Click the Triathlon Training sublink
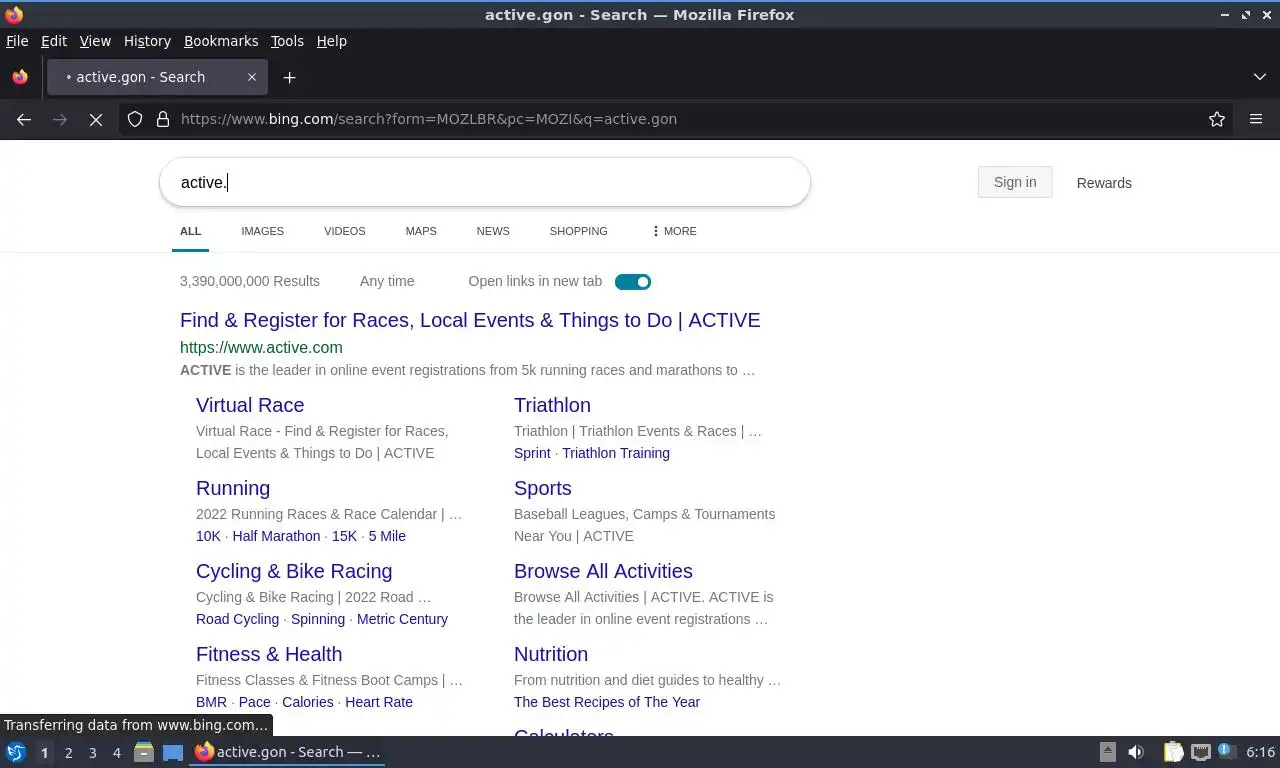This screenshot has width=1280, height=768. (616, 453)
